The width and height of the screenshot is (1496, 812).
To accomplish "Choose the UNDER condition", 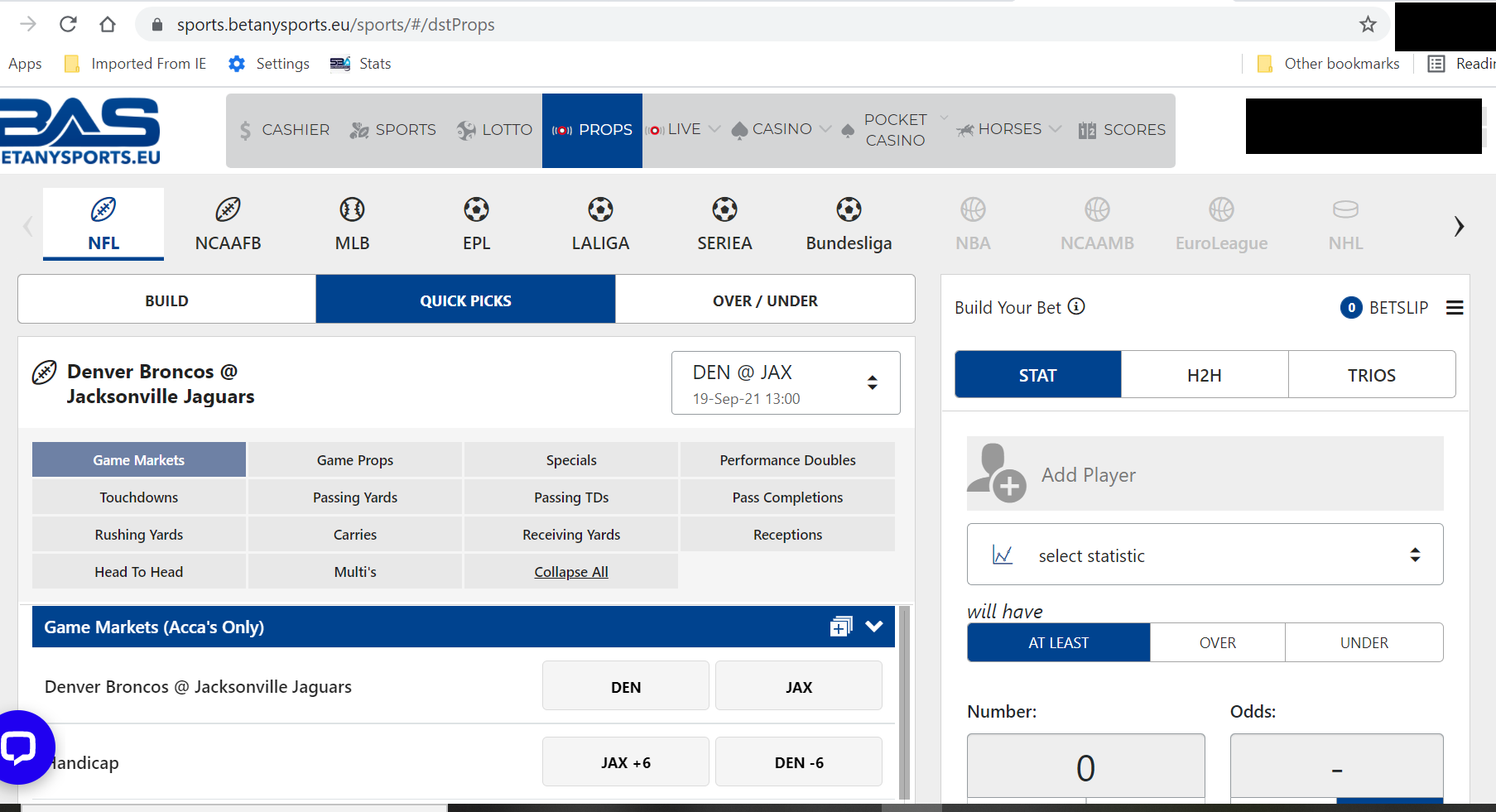I will pos(1364,643).
